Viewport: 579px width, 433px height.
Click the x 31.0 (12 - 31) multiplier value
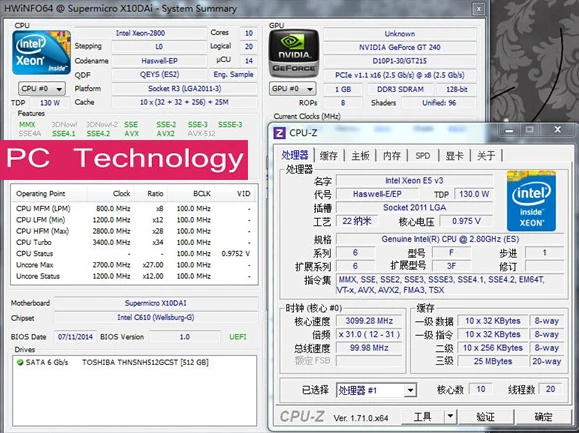[x=369, y=334]
